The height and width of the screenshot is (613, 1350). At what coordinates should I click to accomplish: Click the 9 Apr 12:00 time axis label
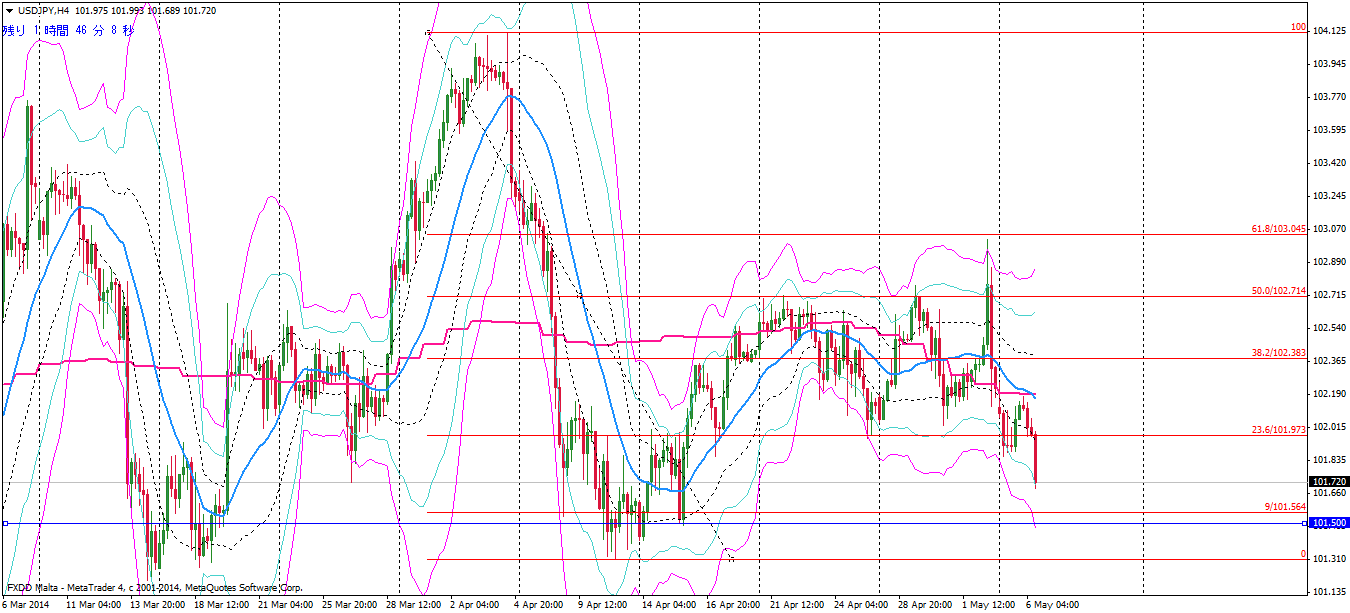(x=605, y=605)
